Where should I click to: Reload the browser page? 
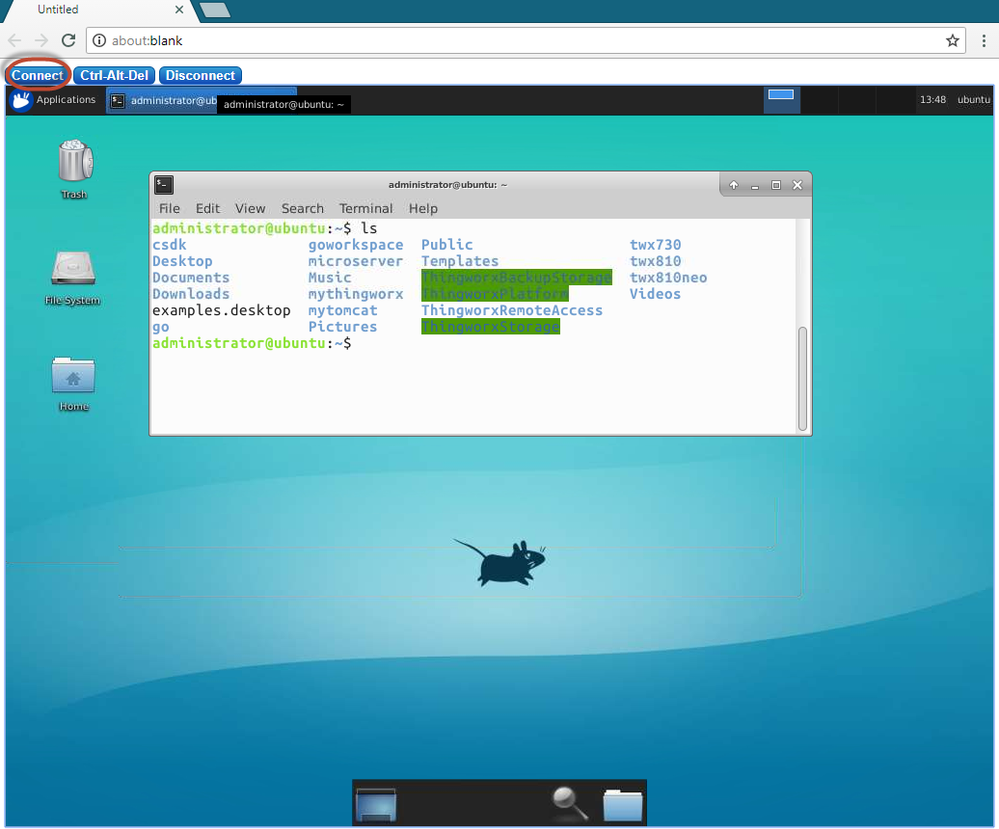(69, 41)
